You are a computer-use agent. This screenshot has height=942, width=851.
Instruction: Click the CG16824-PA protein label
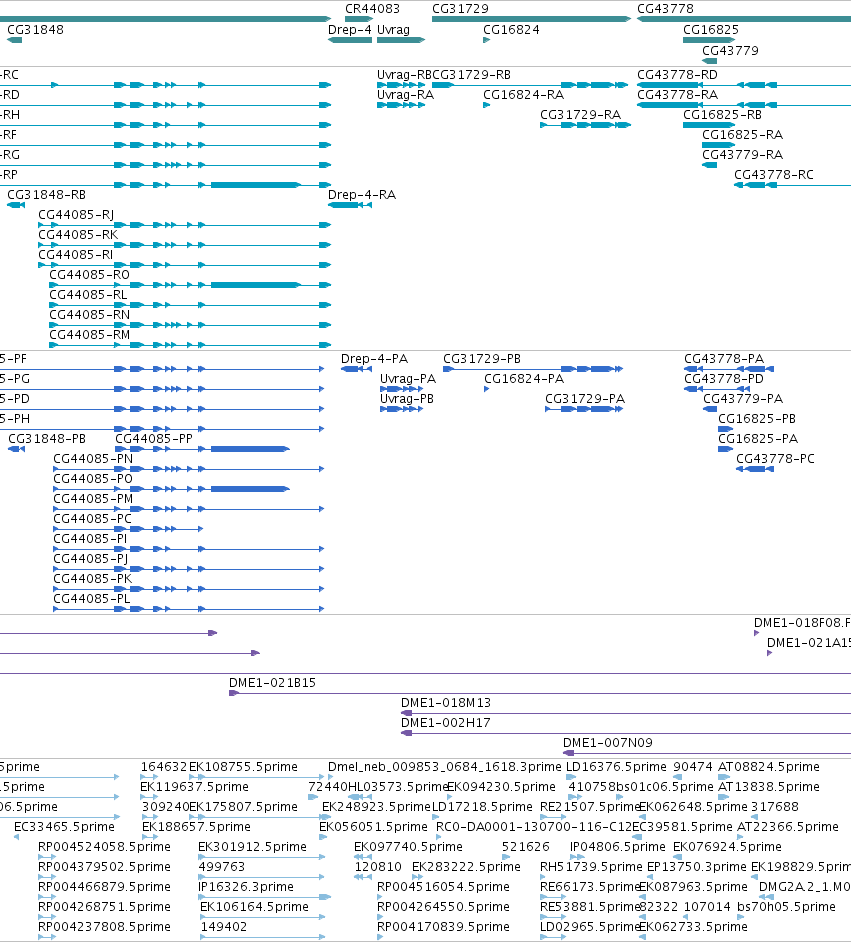(524, 378)
